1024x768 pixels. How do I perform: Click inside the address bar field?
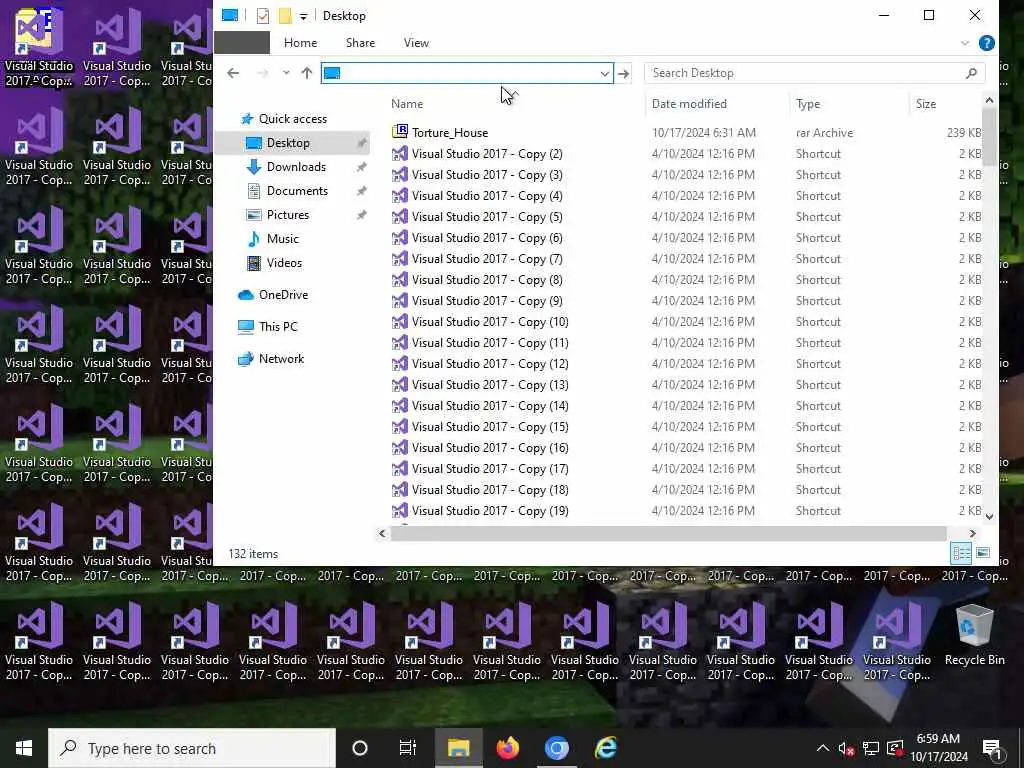tap(467, 73)
